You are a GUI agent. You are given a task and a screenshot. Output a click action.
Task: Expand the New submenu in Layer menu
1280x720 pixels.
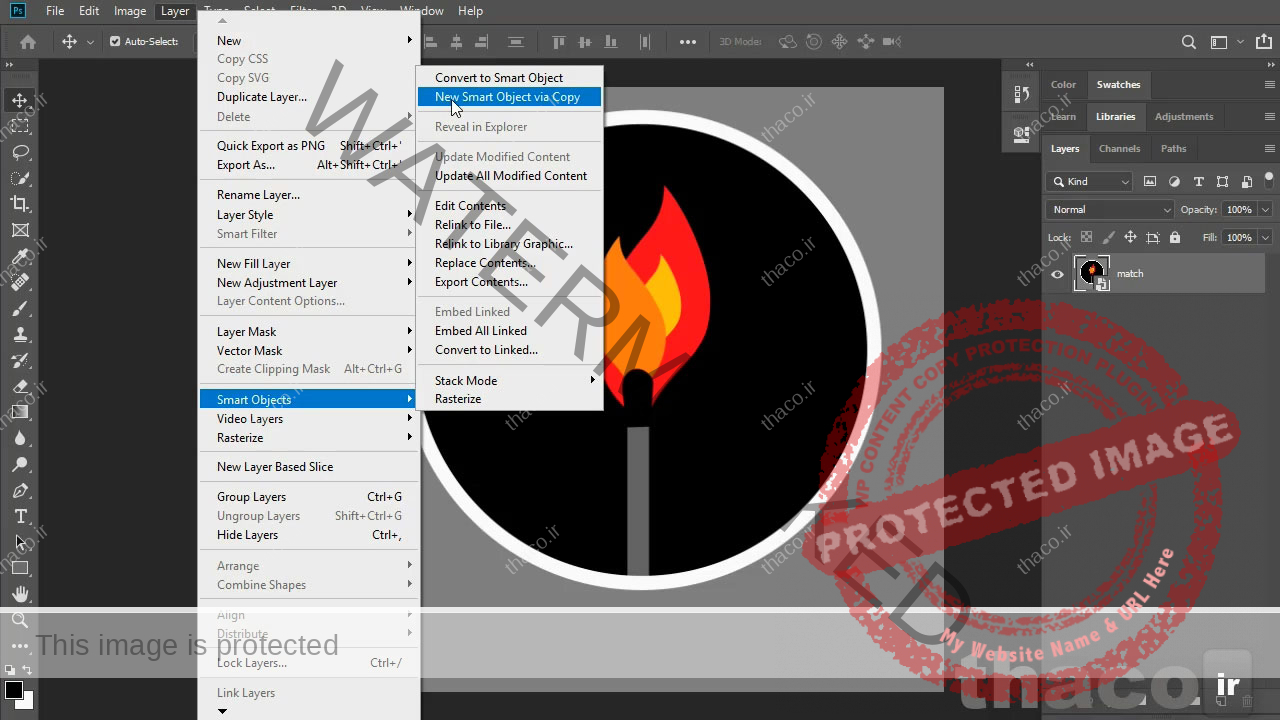310,41
